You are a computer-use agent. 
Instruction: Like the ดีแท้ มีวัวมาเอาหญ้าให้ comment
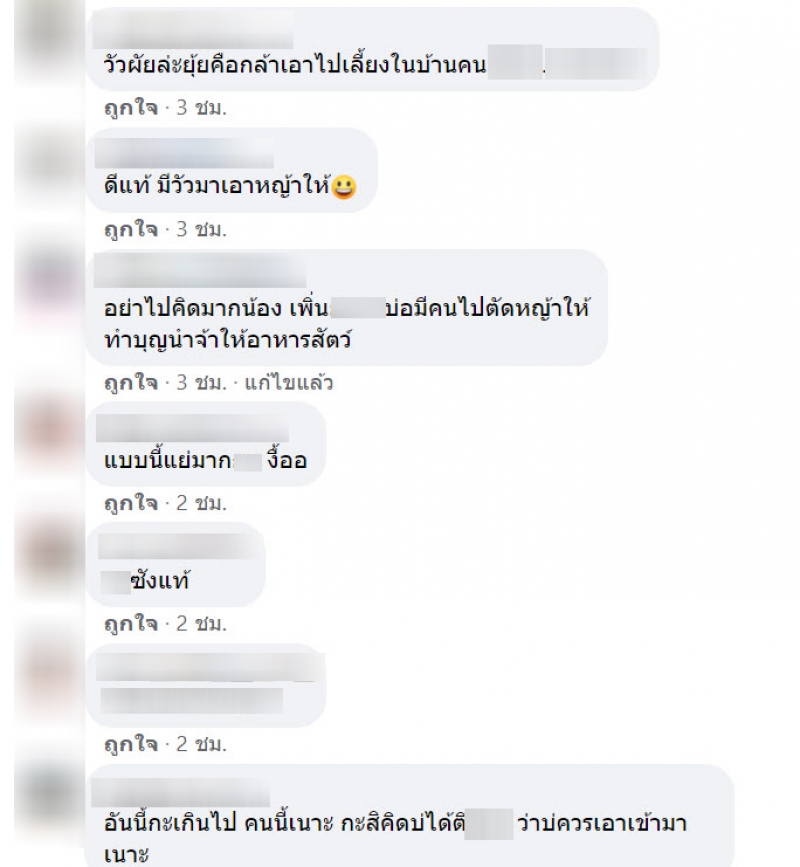pyautogui.click(x=130, y=228)
